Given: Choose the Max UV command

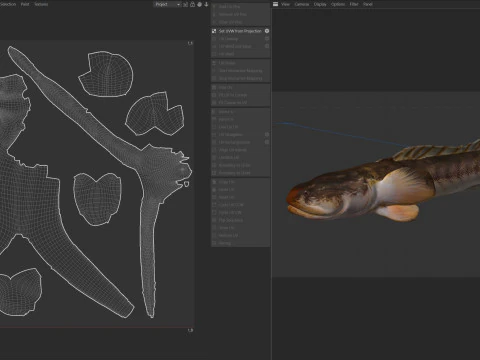Looking at the screenshot, I should 225,87.
